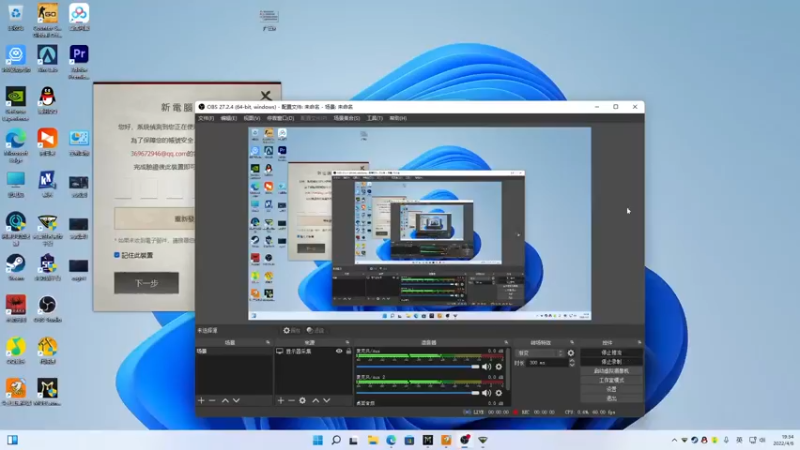Open the 工具(T) menu in OBS
The width and height of the screenshot is (800, 450).
pos(374,118)
